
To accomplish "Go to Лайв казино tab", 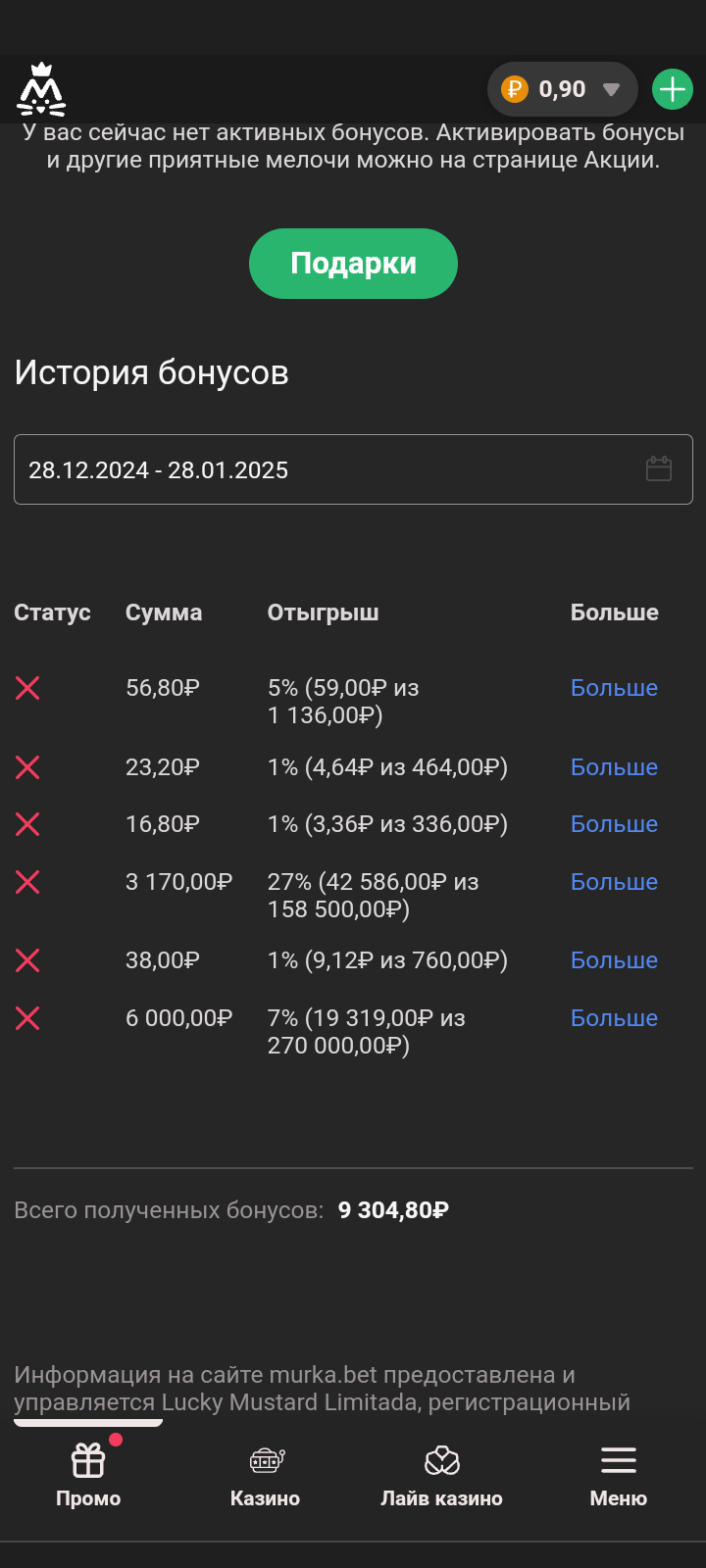I will tap(442, 1475).
